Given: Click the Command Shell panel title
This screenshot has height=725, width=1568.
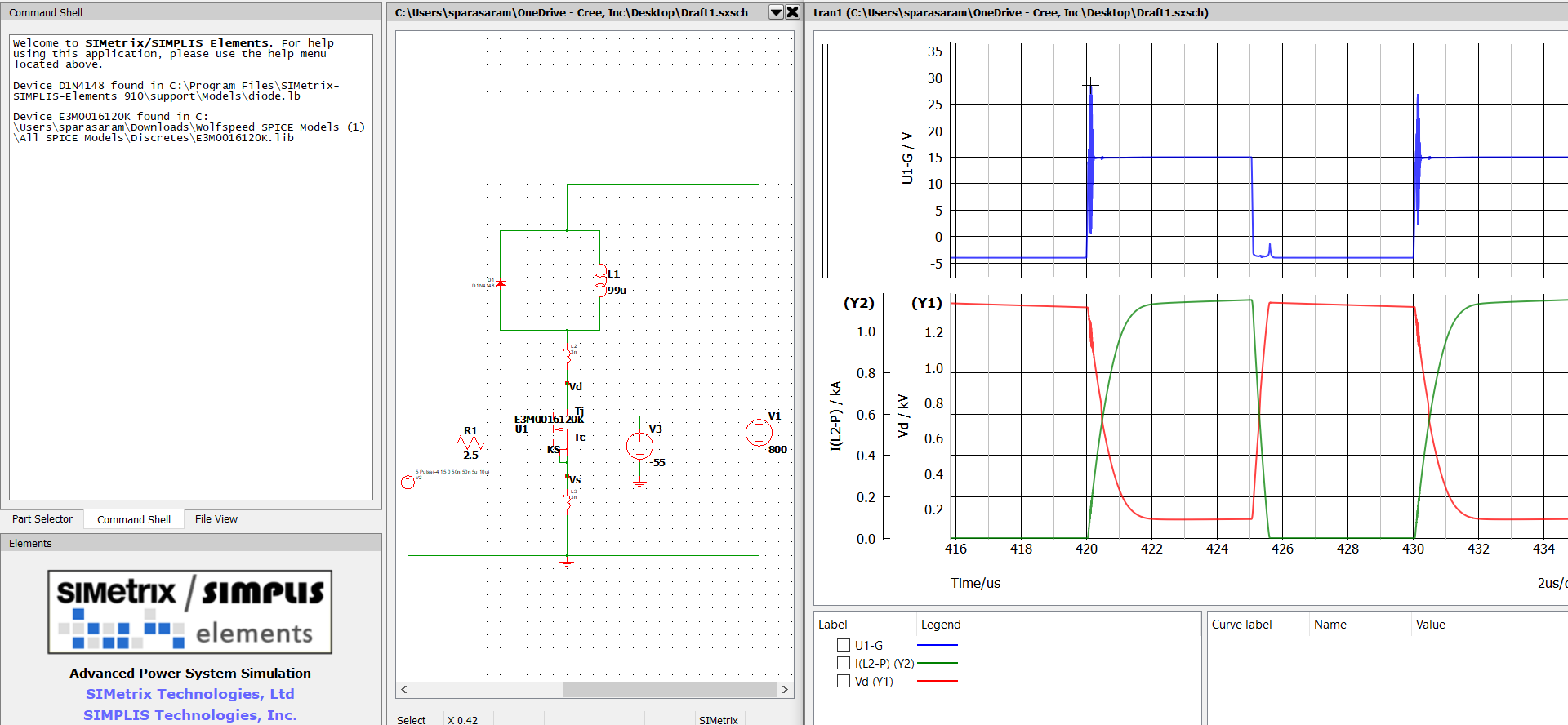Looking at the screenshot, I should (46, 12).
